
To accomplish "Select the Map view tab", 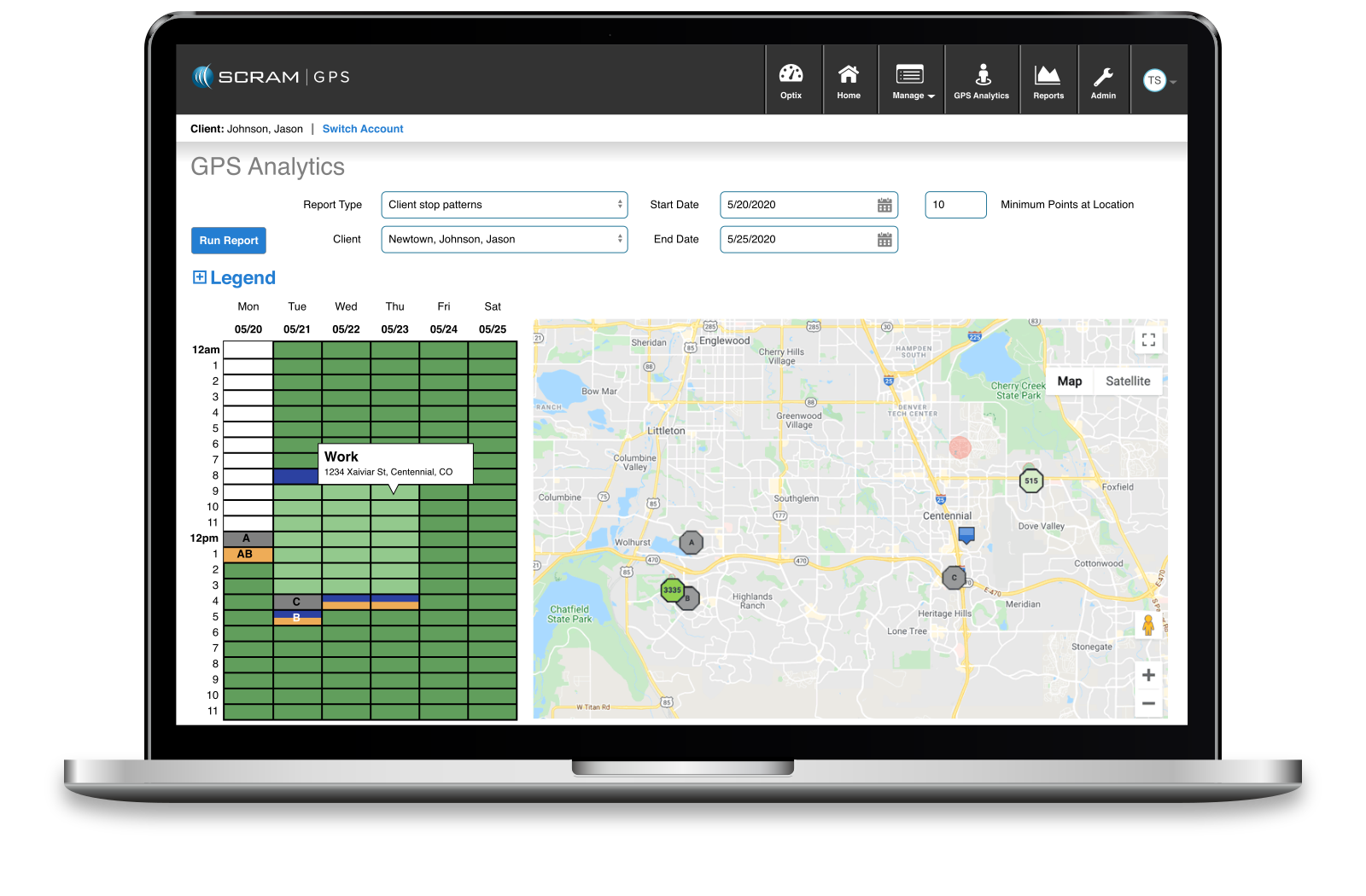I will tap(1069, 381).
